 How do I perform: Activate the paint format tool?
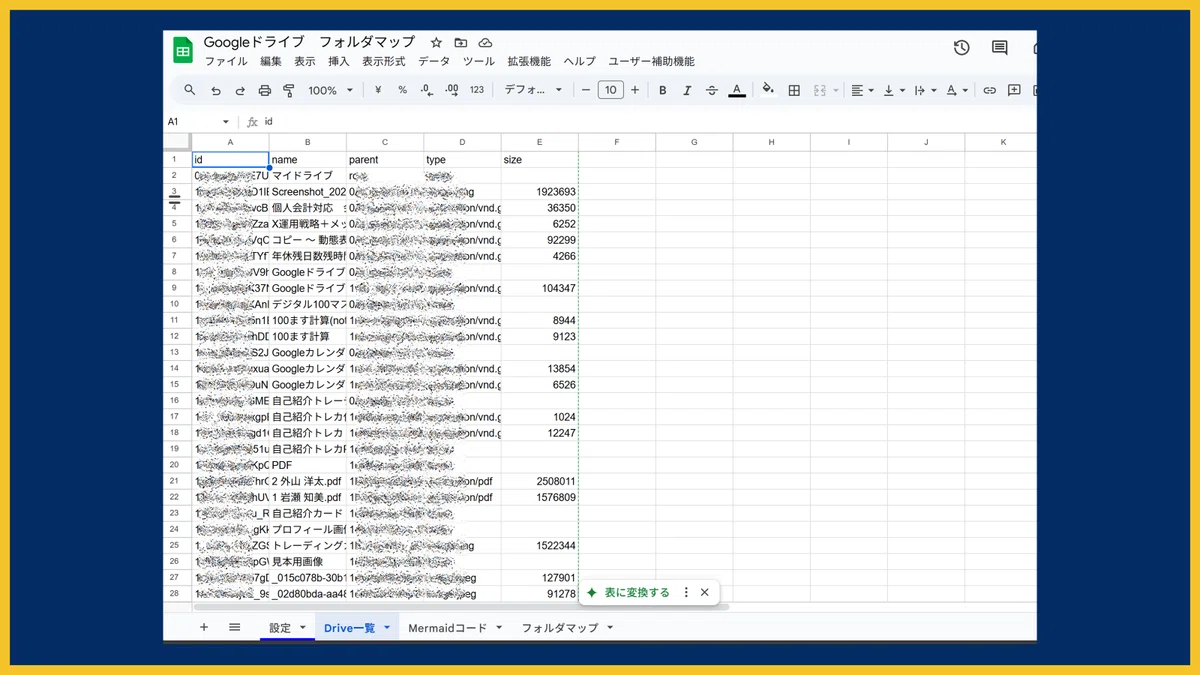(289, 90)
